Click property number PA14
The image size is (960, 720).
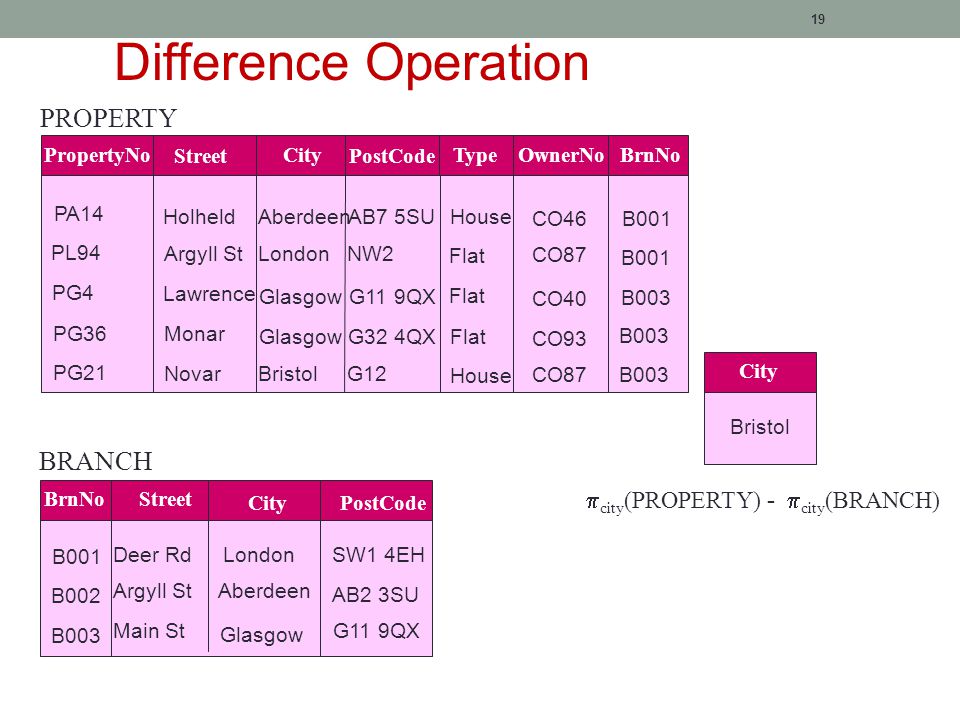78,214
